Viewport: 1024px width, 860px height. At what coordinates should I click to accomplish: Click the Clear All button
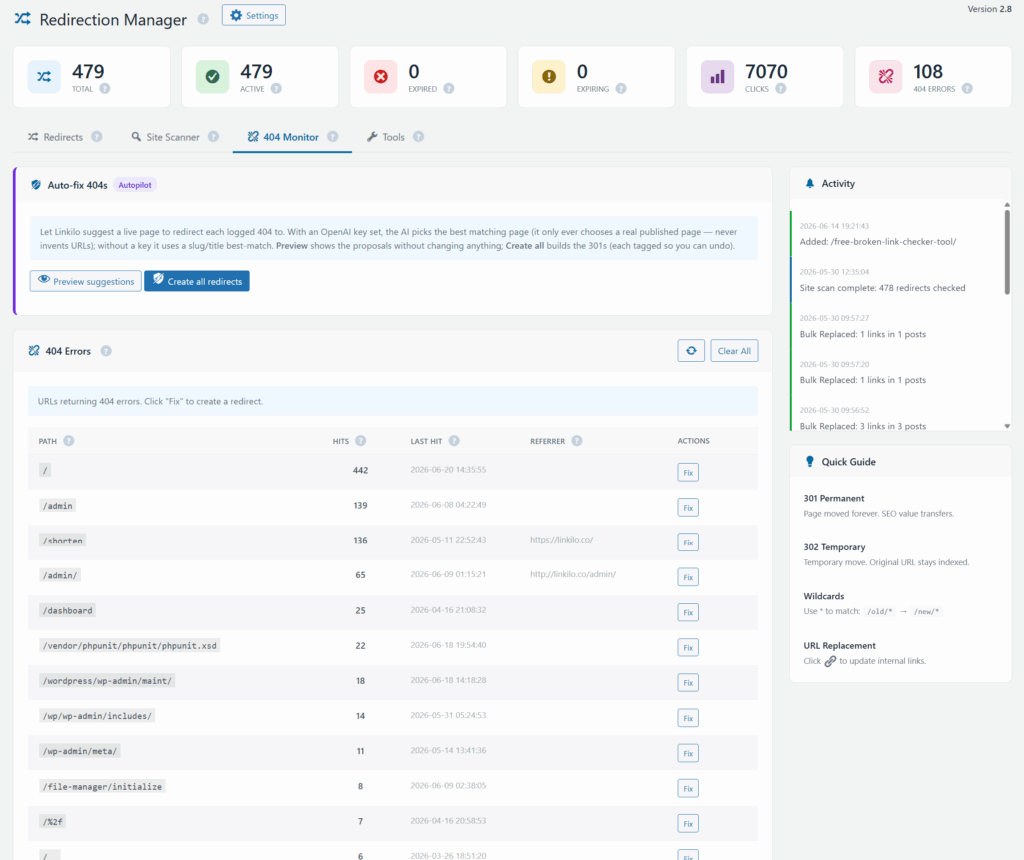point(734,351)
